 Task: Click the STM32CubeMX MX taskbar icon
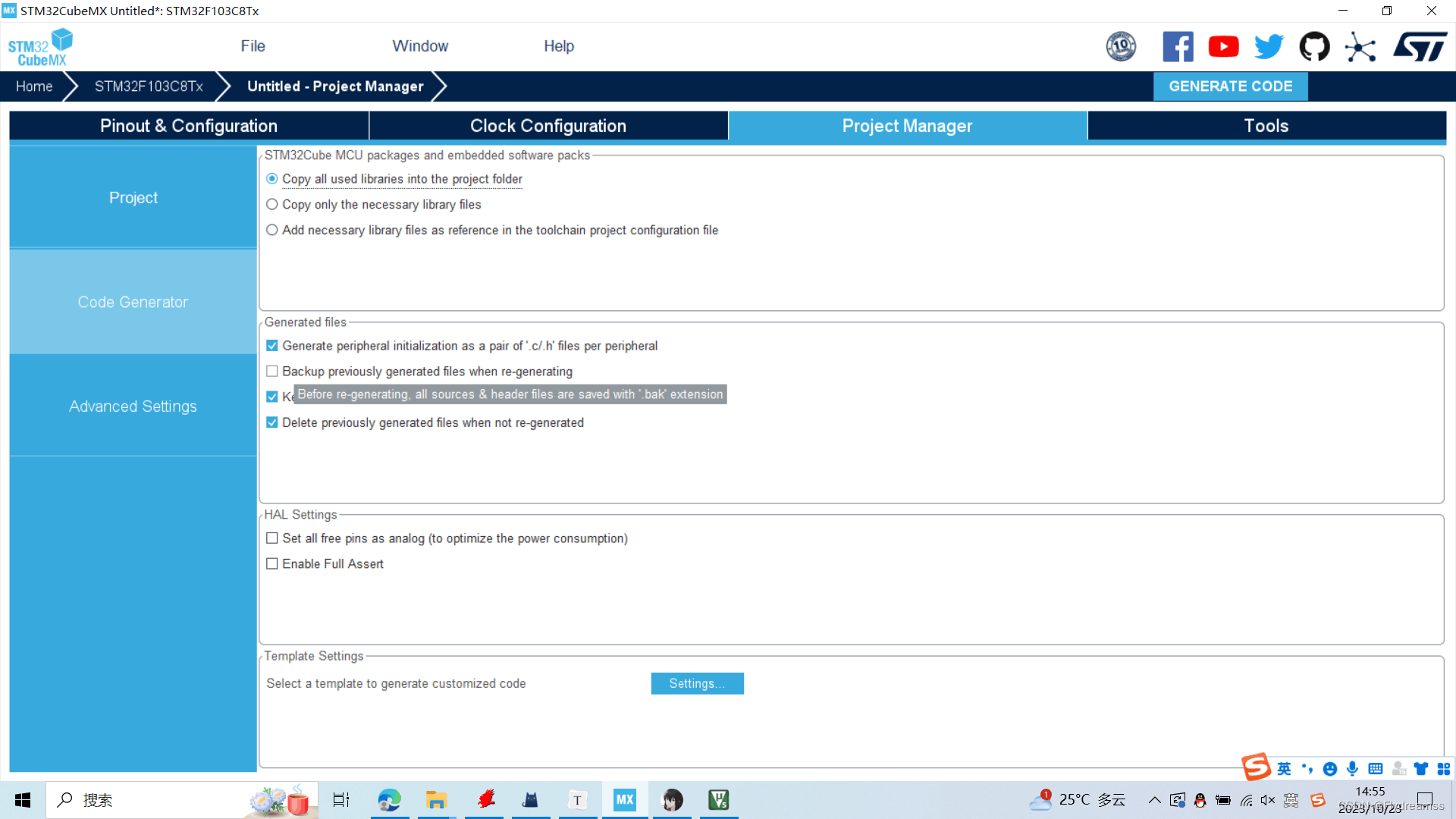[625, 799]
